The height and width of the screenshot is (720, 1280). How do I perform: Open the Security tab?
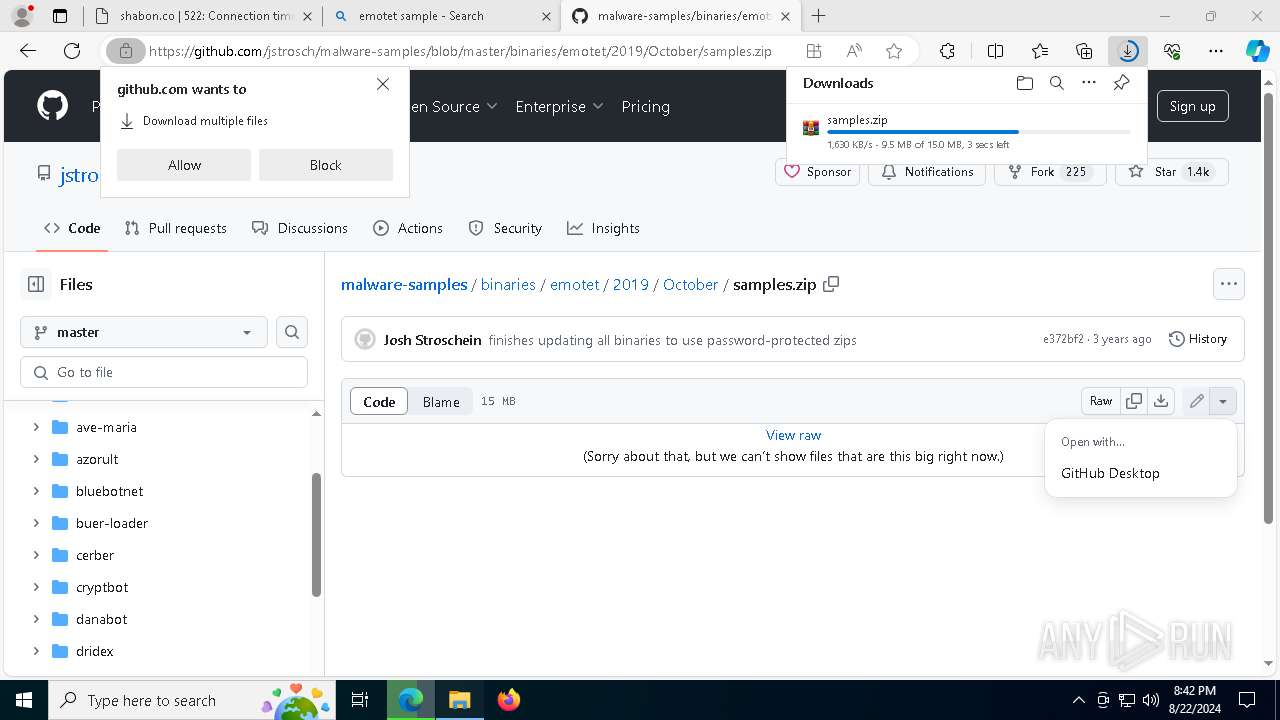(x=505, y=228)
